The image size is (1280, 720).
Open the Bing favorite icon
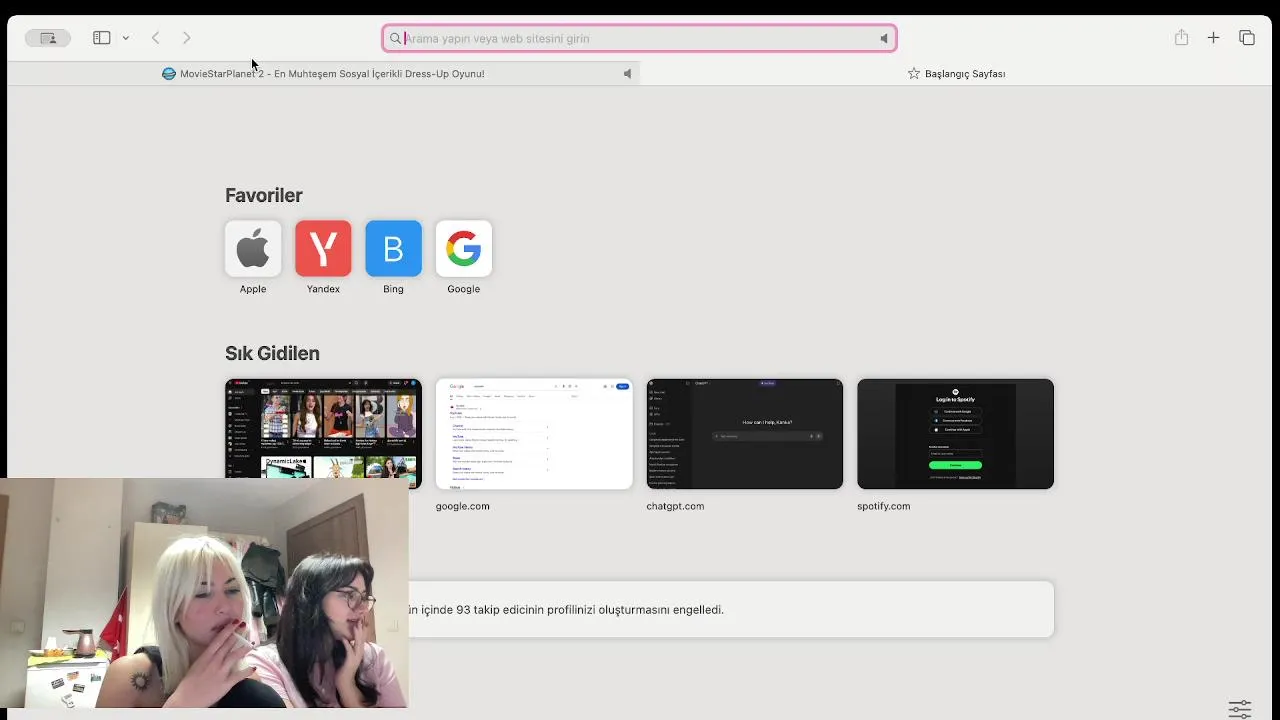[x=393, y=248]
